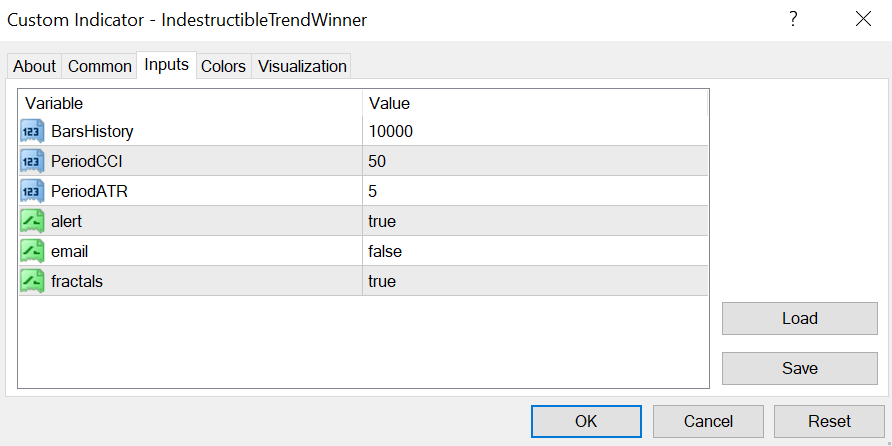892x446 pixels.
Task: Go to the Visualization tab
Action: [x=302, y=66]
